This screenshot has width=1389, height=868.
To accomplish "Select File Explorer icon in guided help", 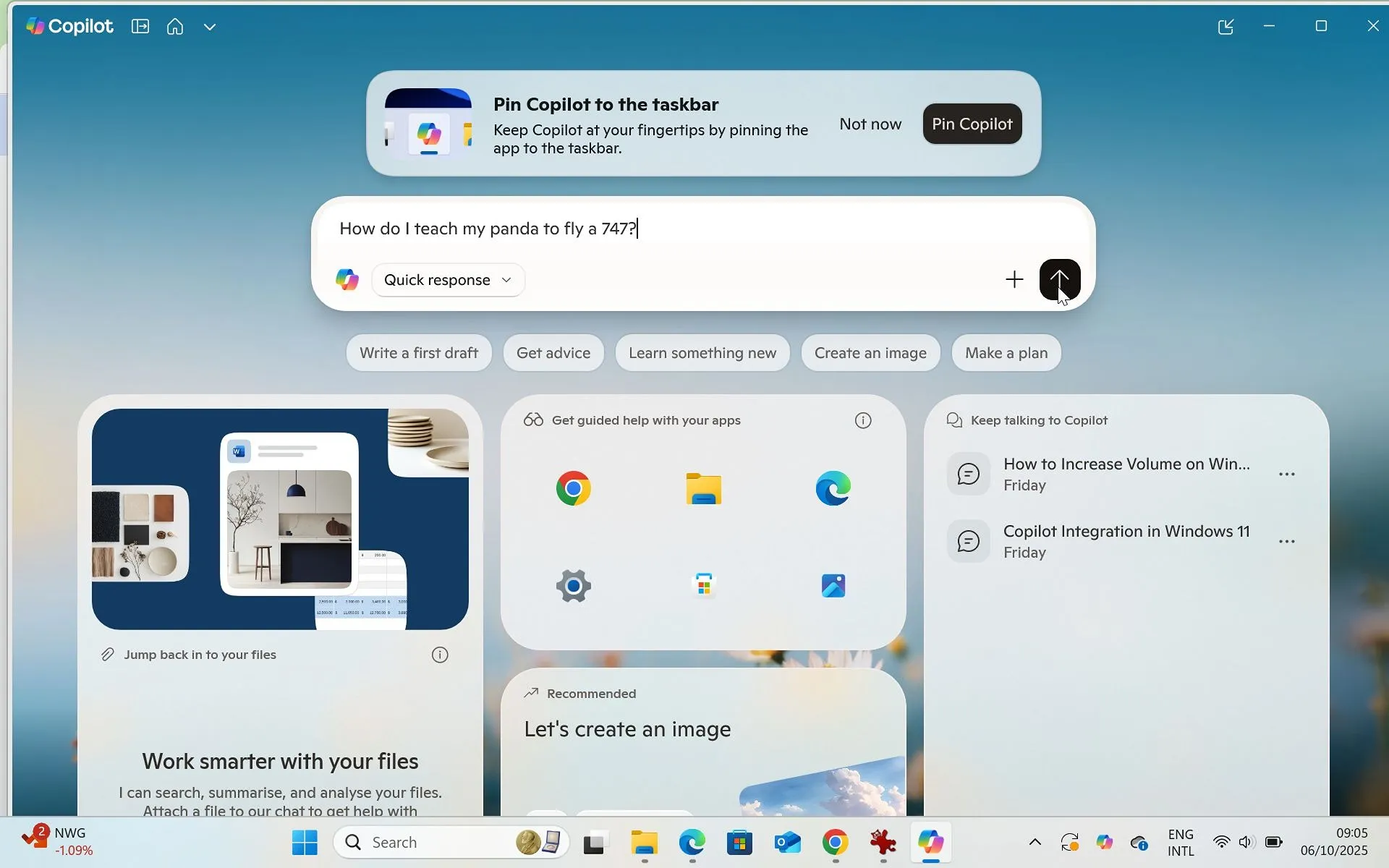I will (x=703, y=489).
